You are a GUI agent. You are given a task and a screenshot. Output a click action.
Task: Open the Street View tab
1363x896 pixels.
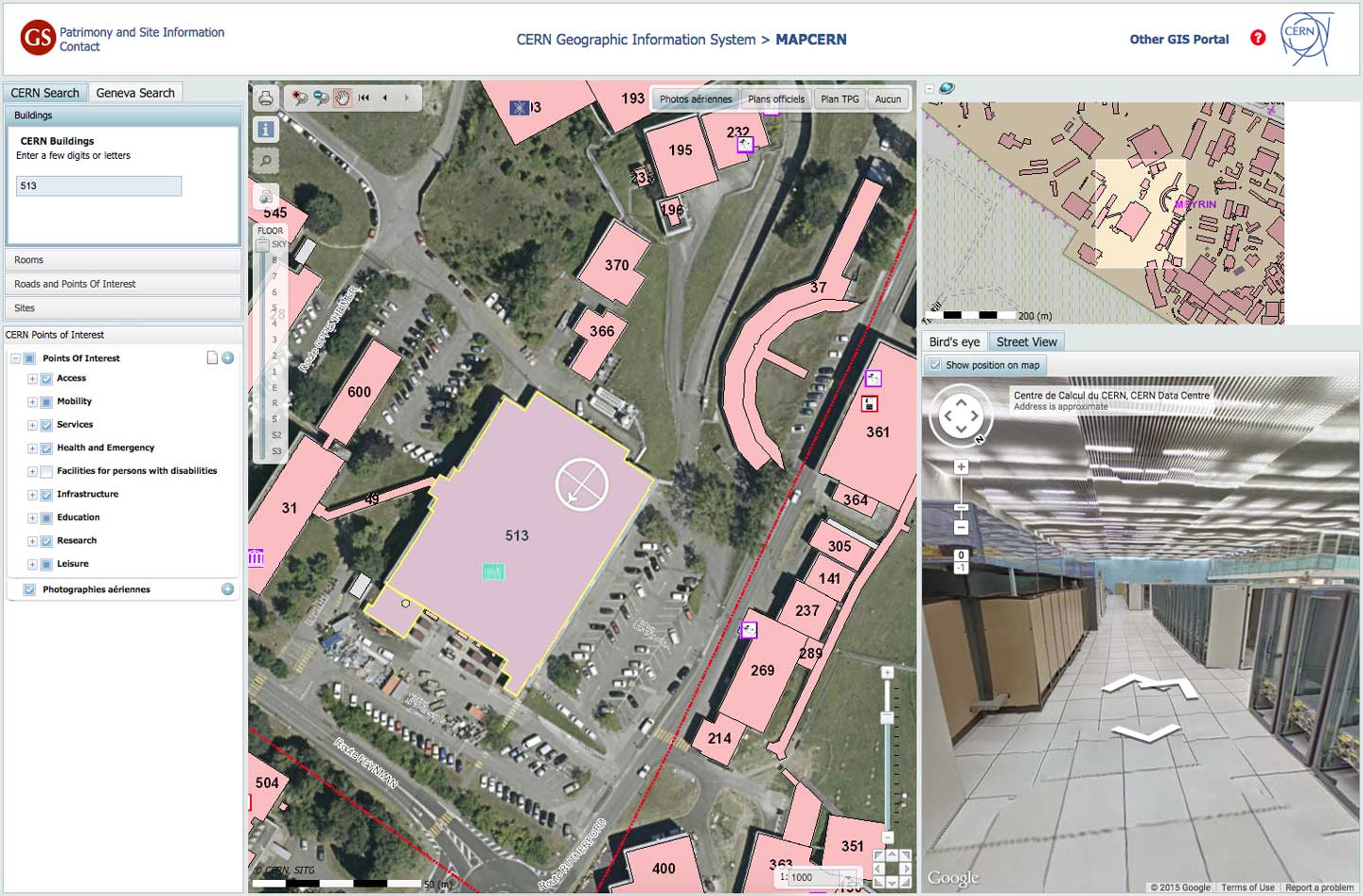point(1026,341)
